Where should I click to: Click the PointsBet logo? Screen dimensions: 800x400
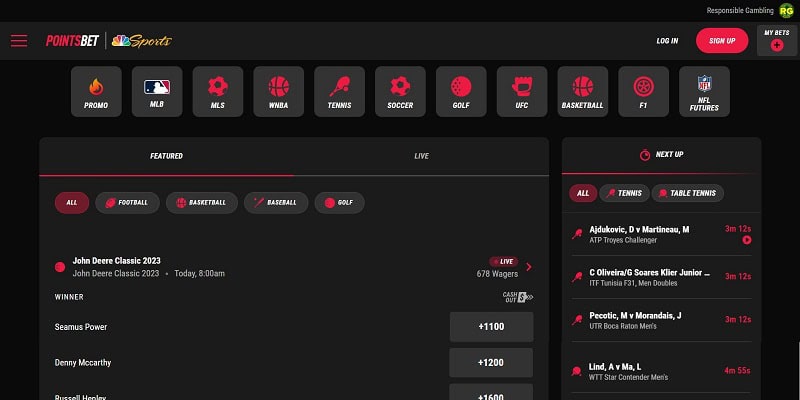pyautogui.click(x=72, y=41)
